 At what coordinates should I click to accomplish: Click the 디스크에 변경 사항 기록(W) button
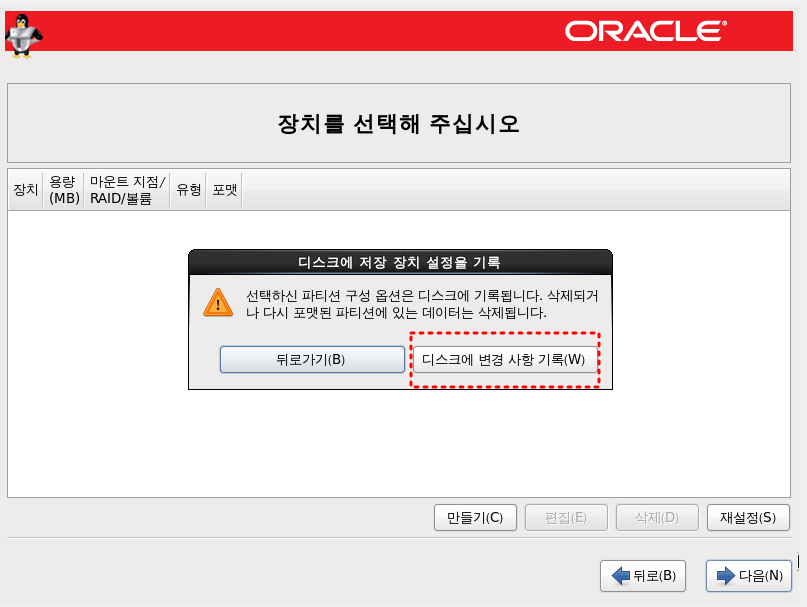pos(505,359)
